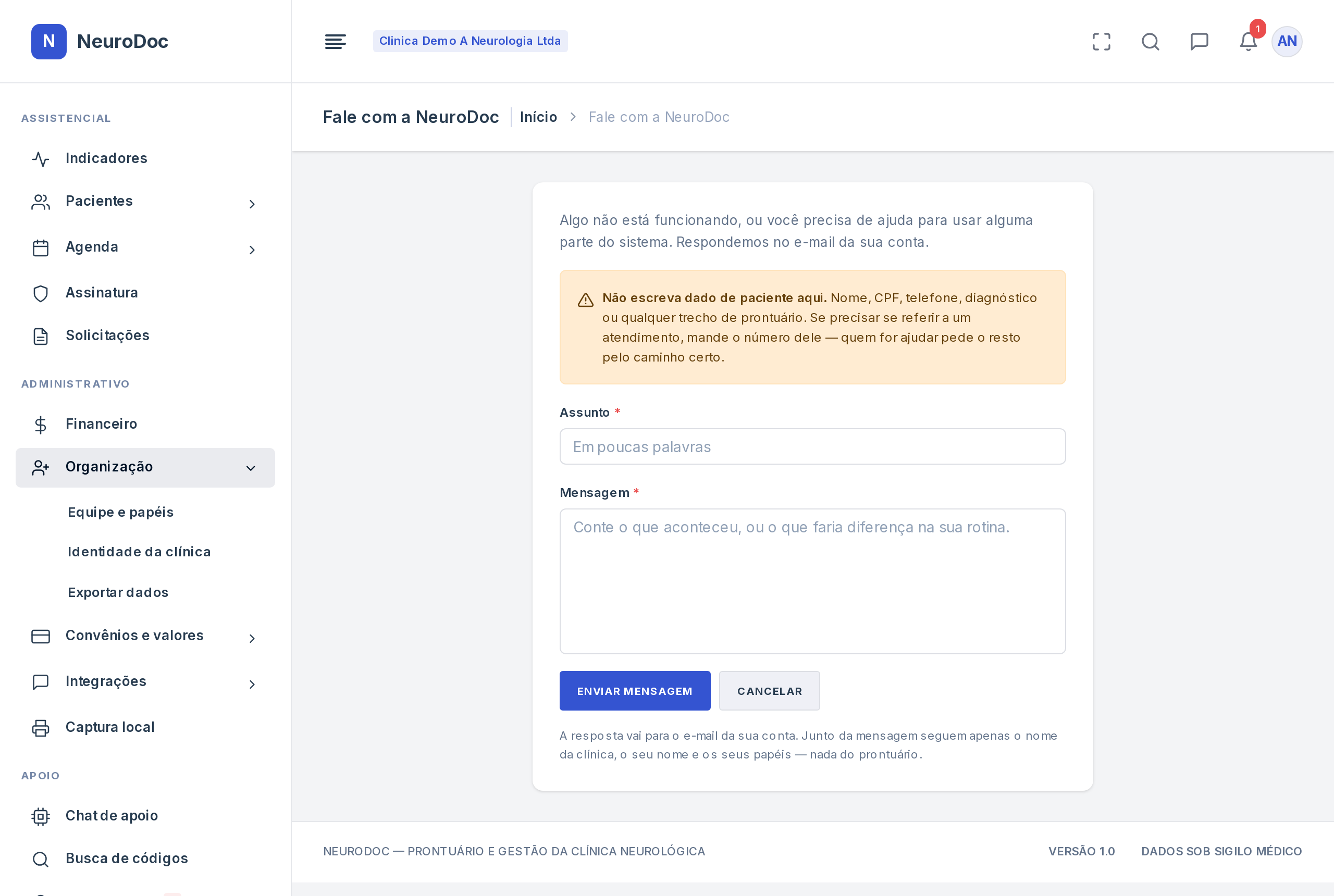Focus the Mensagem text area

[x=812, y=581]
